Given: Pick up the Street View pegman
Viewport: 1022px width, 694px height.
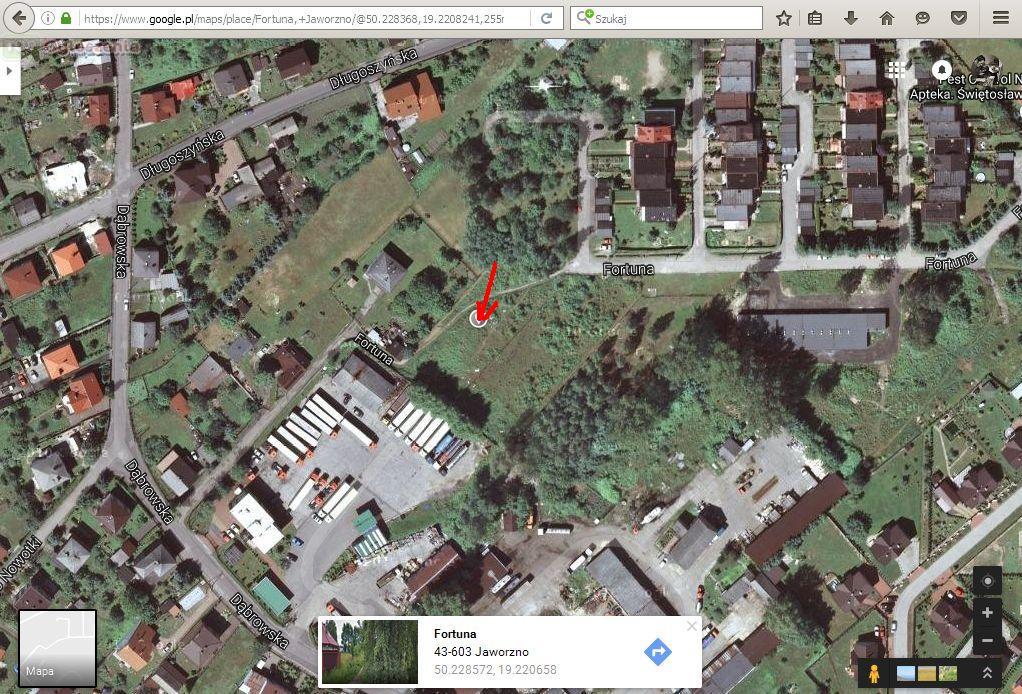Looking at the screenshot, I should (x=875, y=673).
